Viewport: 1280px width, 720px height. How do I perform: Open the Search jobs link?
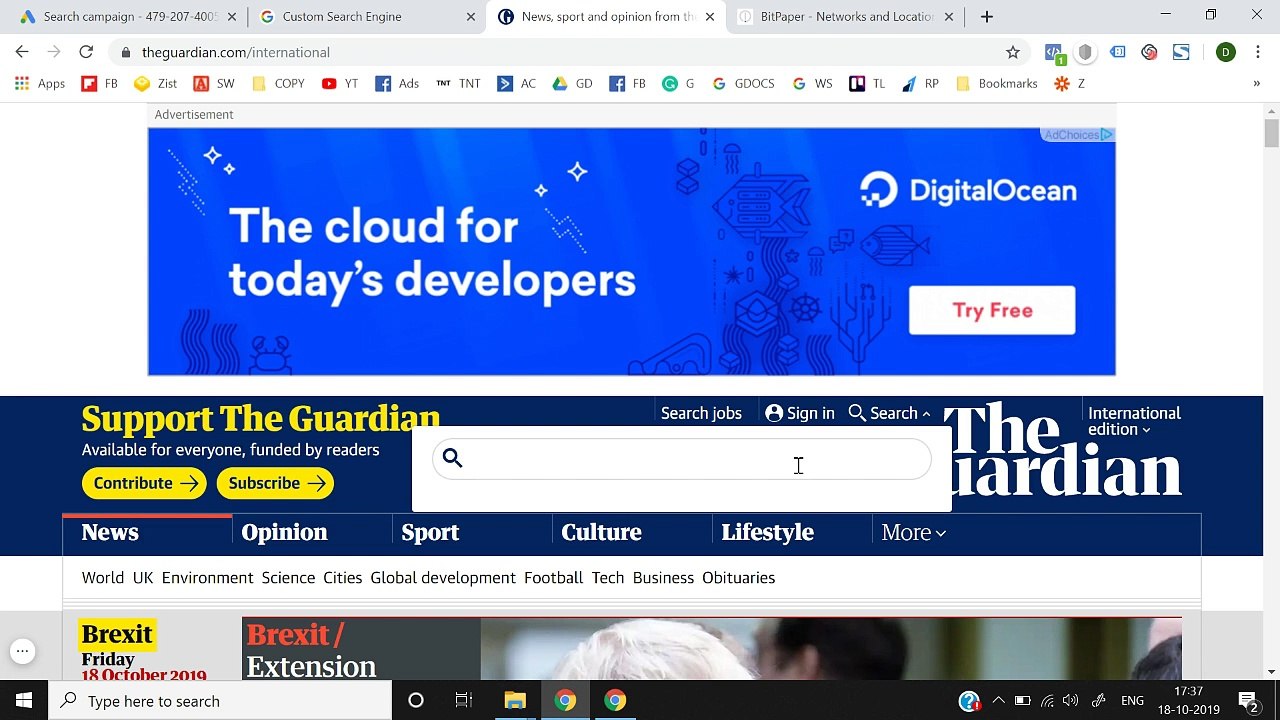click(701, 413)
